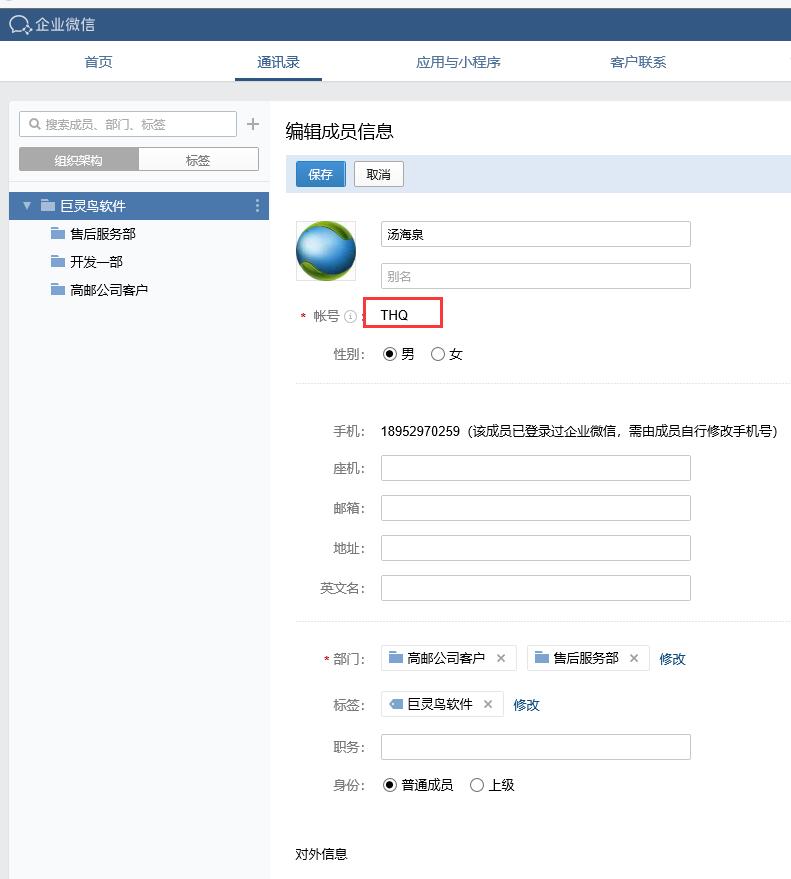Select the 男 gender radio button
791x879 pixels.
(390, 354)
